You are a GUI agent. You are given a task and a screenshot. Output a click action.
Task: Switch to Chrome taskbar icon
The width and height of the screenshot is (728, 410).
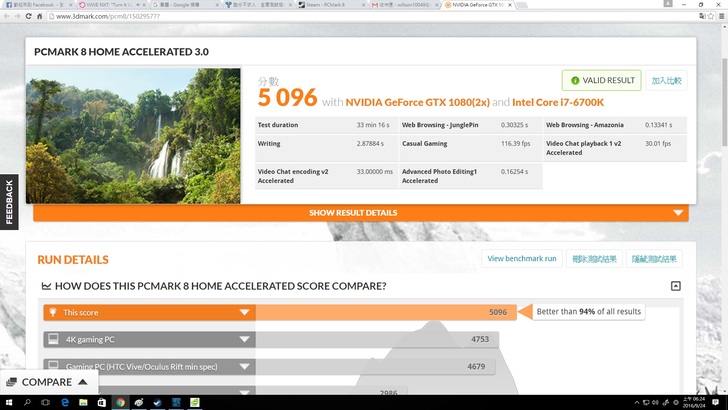[120, 403]
